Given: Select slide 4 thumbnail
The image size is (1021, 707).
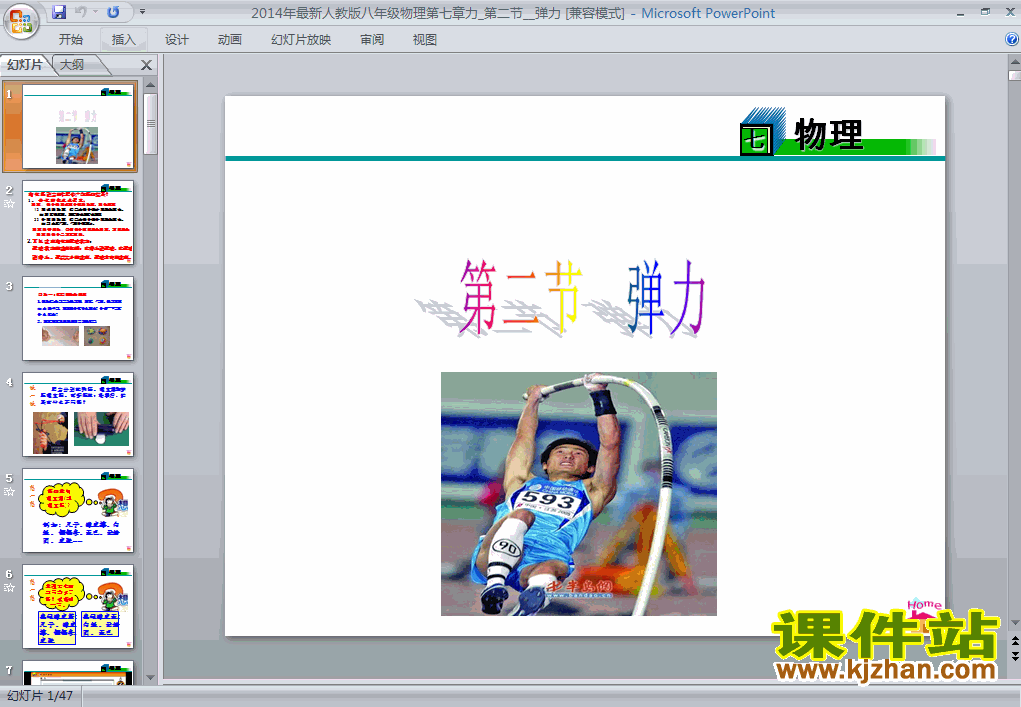Looking at the screenshot, I should [x=77, y=415].
